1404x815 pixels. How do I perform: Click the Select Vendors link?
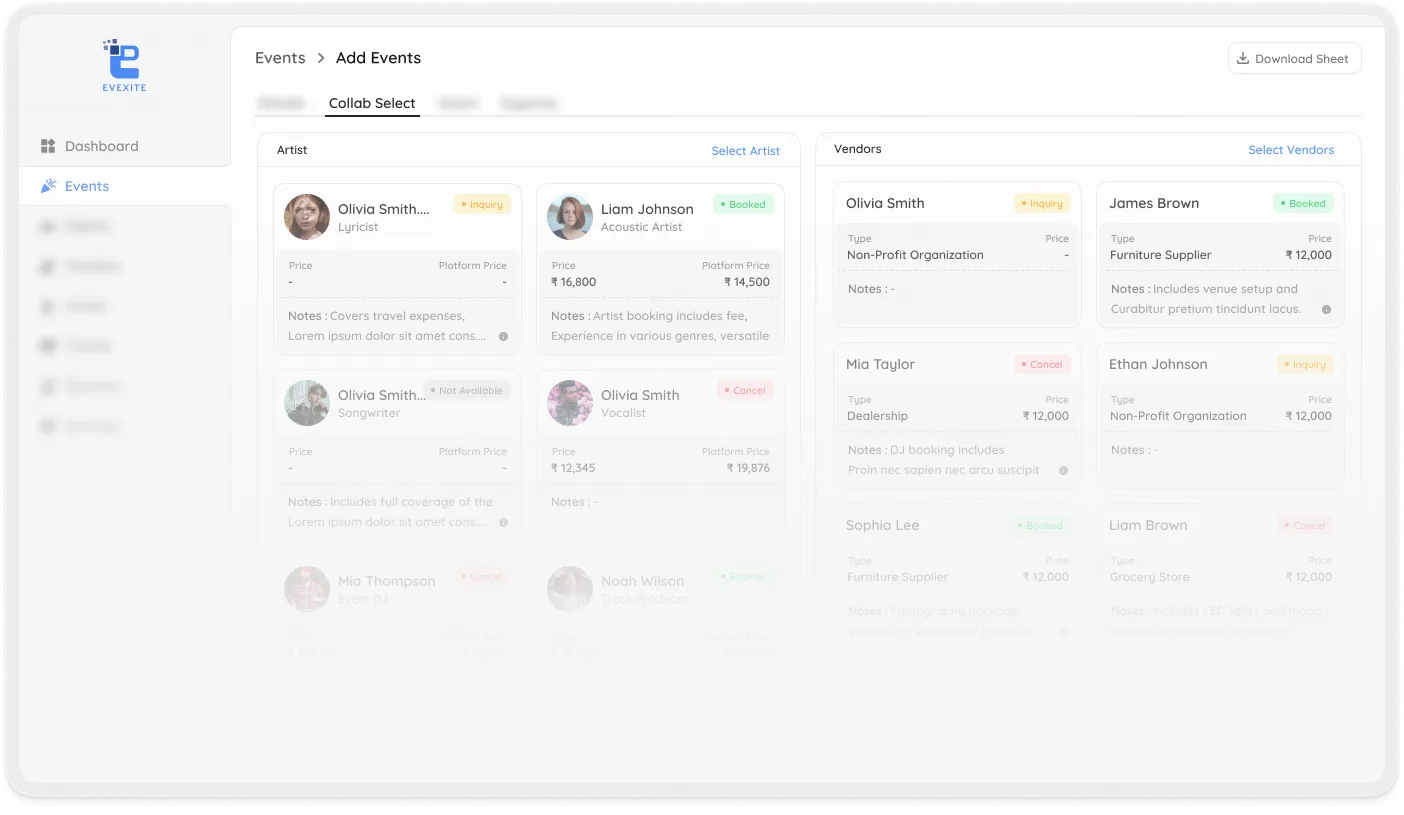tap(1291, 150)
